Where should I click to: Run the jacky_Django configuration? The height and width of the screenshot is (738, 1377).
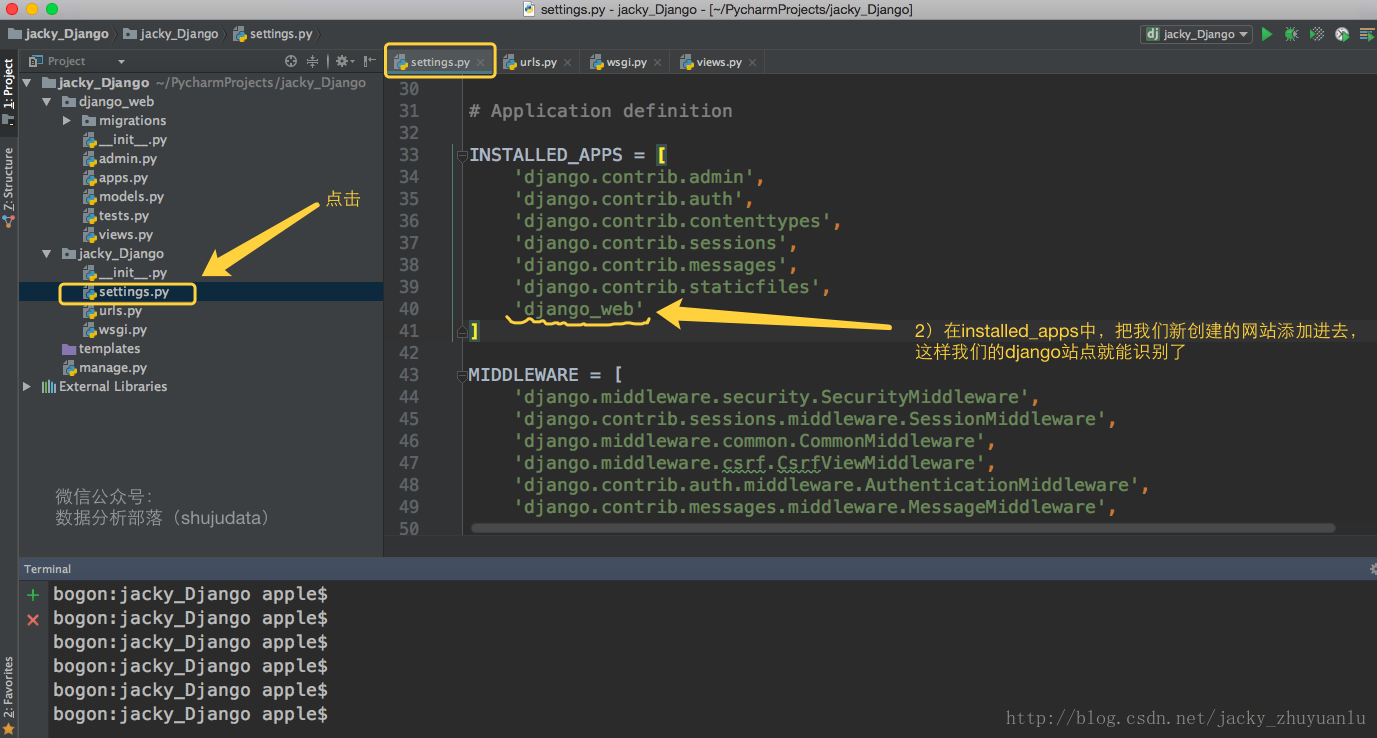(x=1267, y=34)
